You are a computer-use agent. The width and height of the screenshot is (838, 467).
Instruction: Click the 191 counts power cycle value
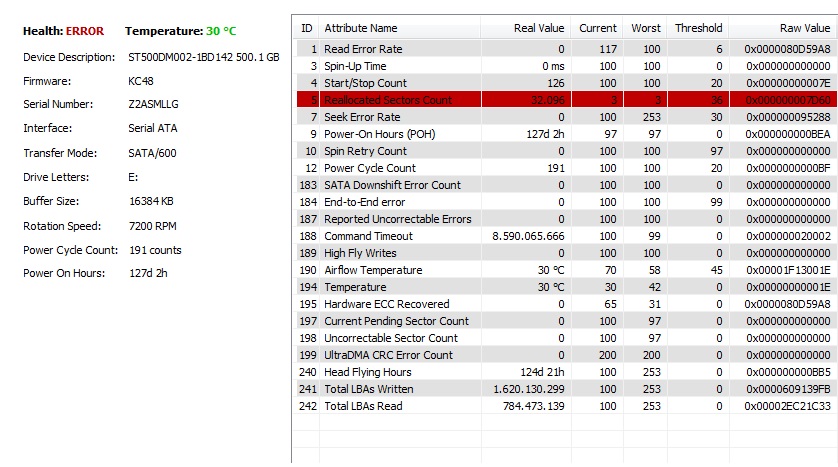155,250
